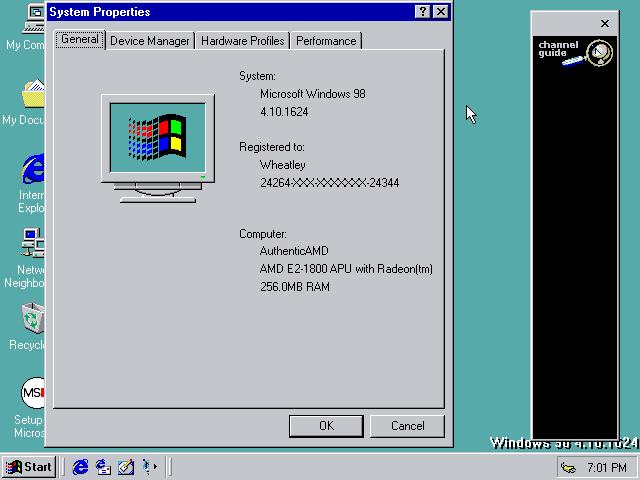Click the system tray task scheduler icon

pyautogui.click(x=568, y=467)
